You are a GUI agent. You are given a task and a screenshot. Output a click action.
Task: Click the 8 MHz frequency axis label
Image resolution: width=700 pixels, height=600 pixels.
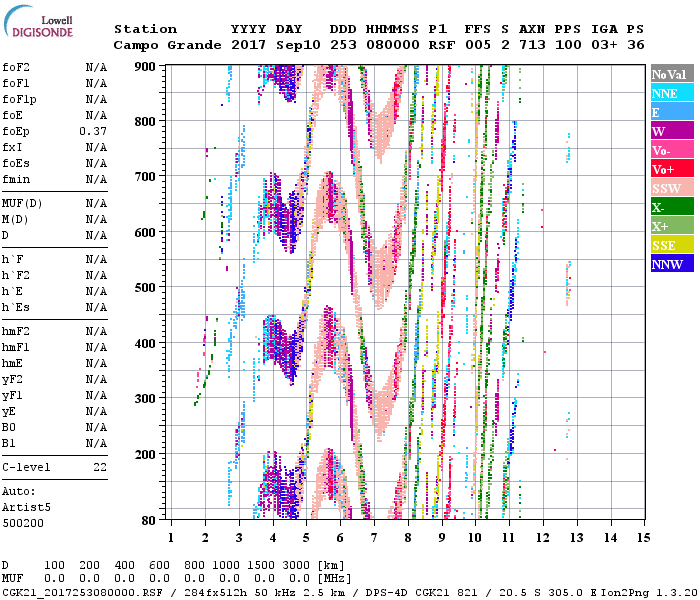(408, 538)
